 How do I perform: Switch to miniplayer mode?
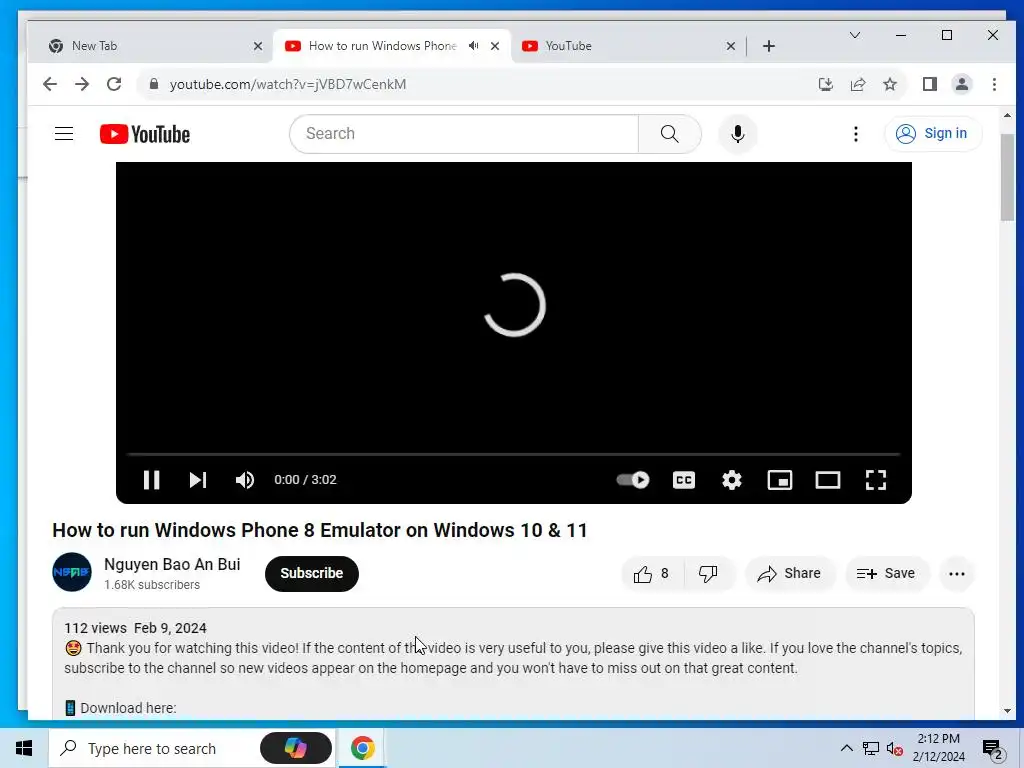(780, 480)
